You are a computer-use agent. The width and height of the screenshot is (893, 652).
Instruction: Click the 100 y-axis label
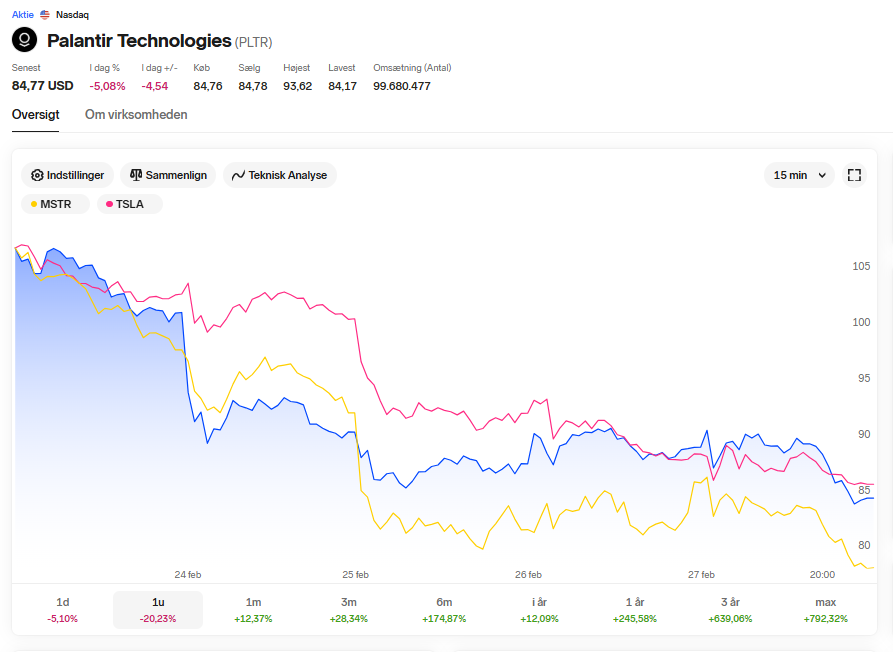(861, 322)
